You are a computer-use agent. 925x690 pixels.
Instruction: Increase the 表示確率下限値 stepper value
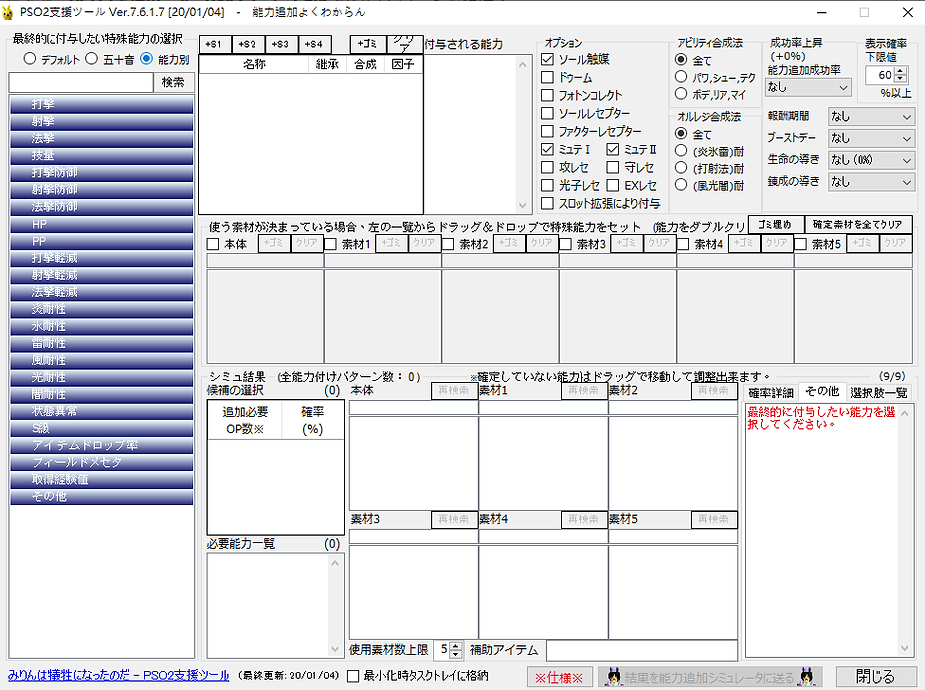pos(900,71)
